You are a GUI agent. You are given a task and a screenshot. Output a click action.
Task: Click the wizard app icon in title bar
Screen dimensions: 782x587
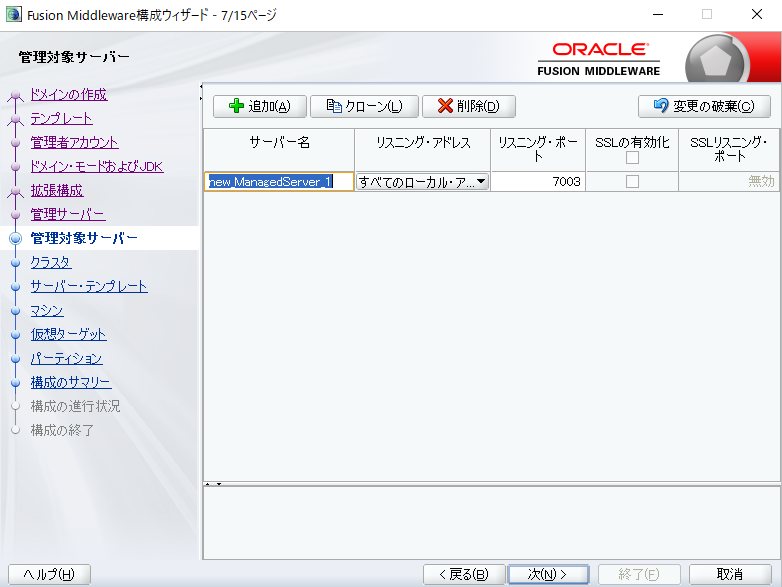(x=13, y=15)
